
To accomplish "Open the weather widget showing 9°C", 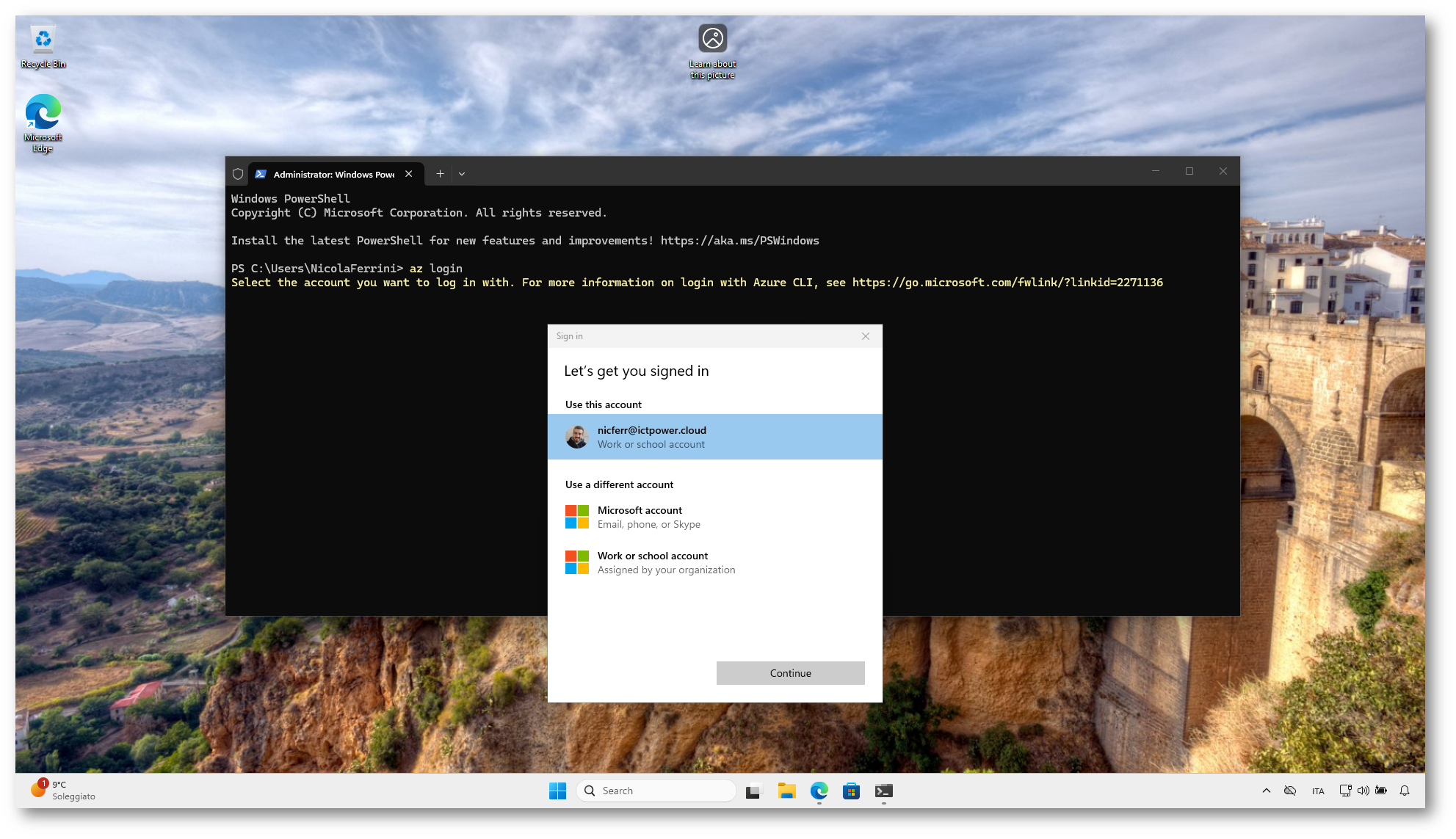I will click(x=63, y=790).
